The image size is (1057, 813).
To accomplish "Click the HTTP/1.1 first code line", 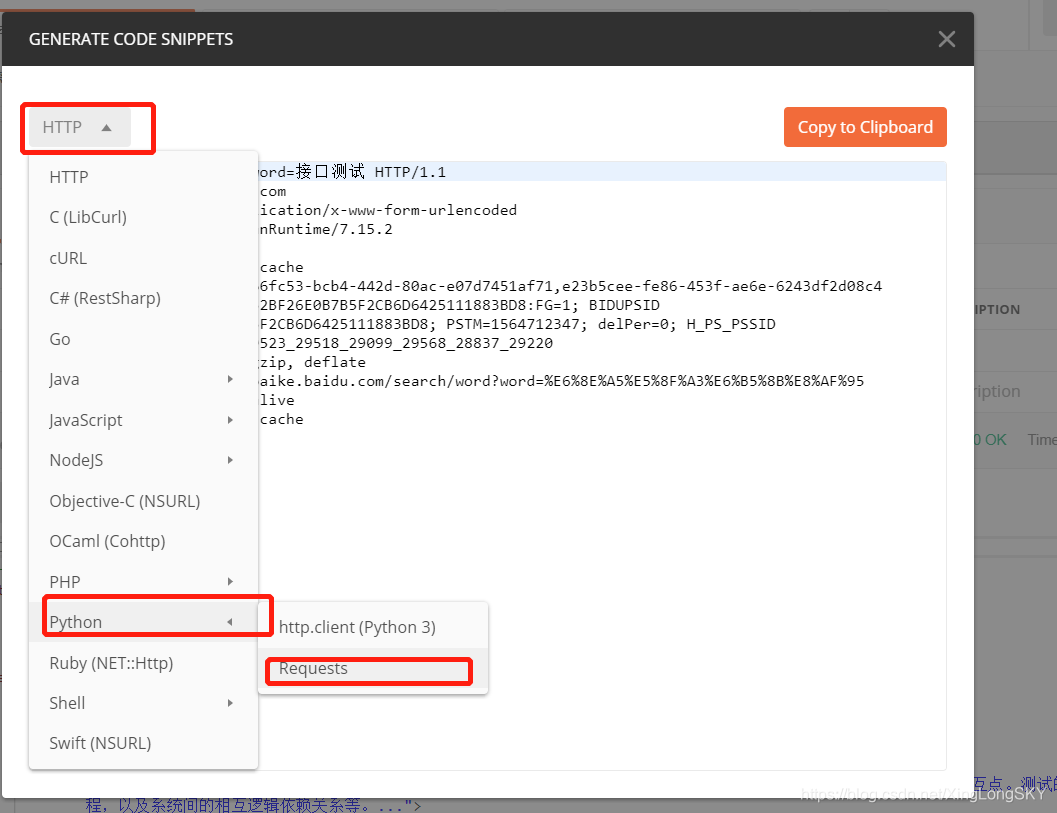I will click(602, 172).
